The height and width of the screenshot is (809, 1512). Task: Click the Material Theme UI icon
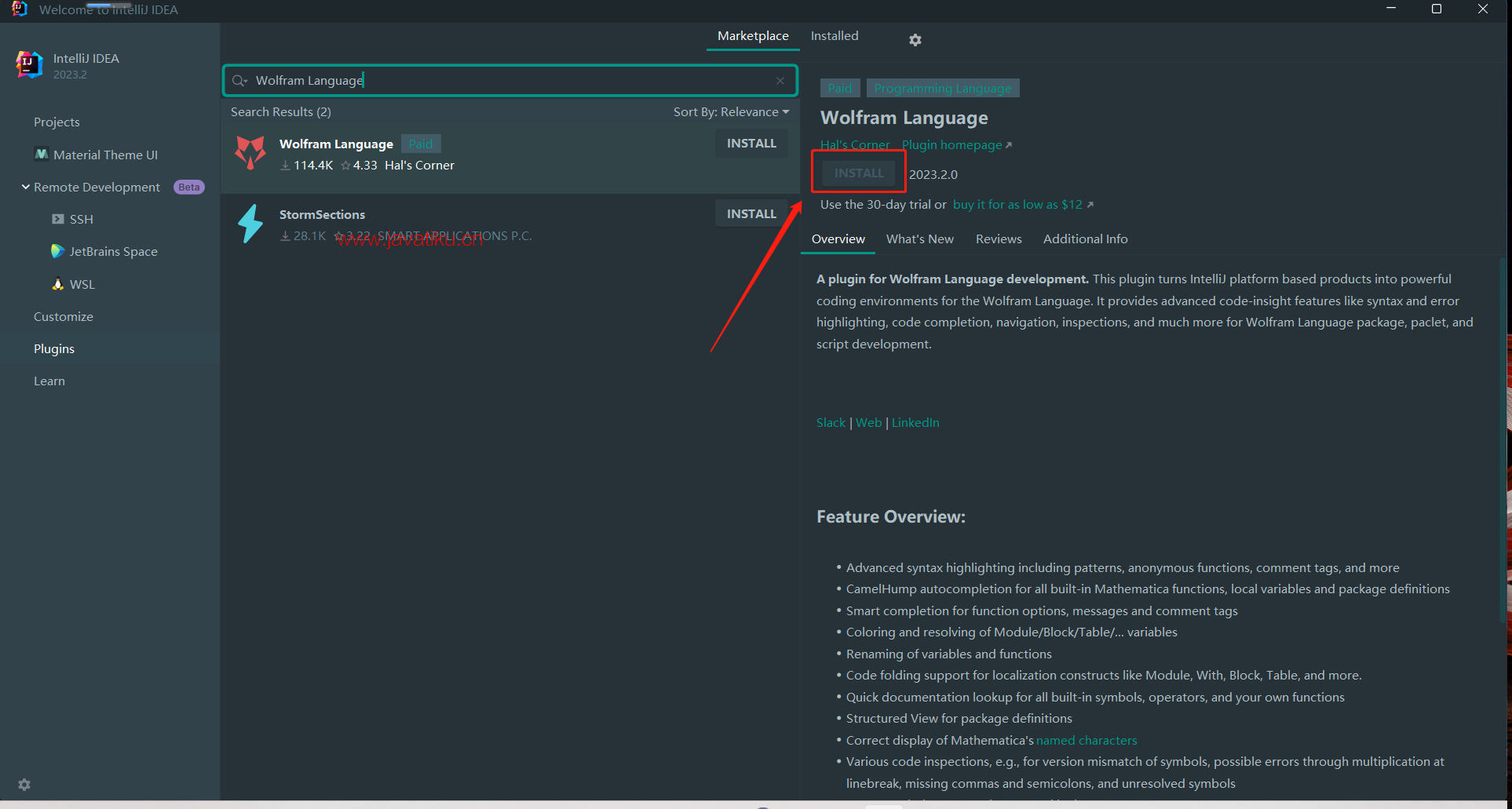pyautogui.click(x=42, y=155)
